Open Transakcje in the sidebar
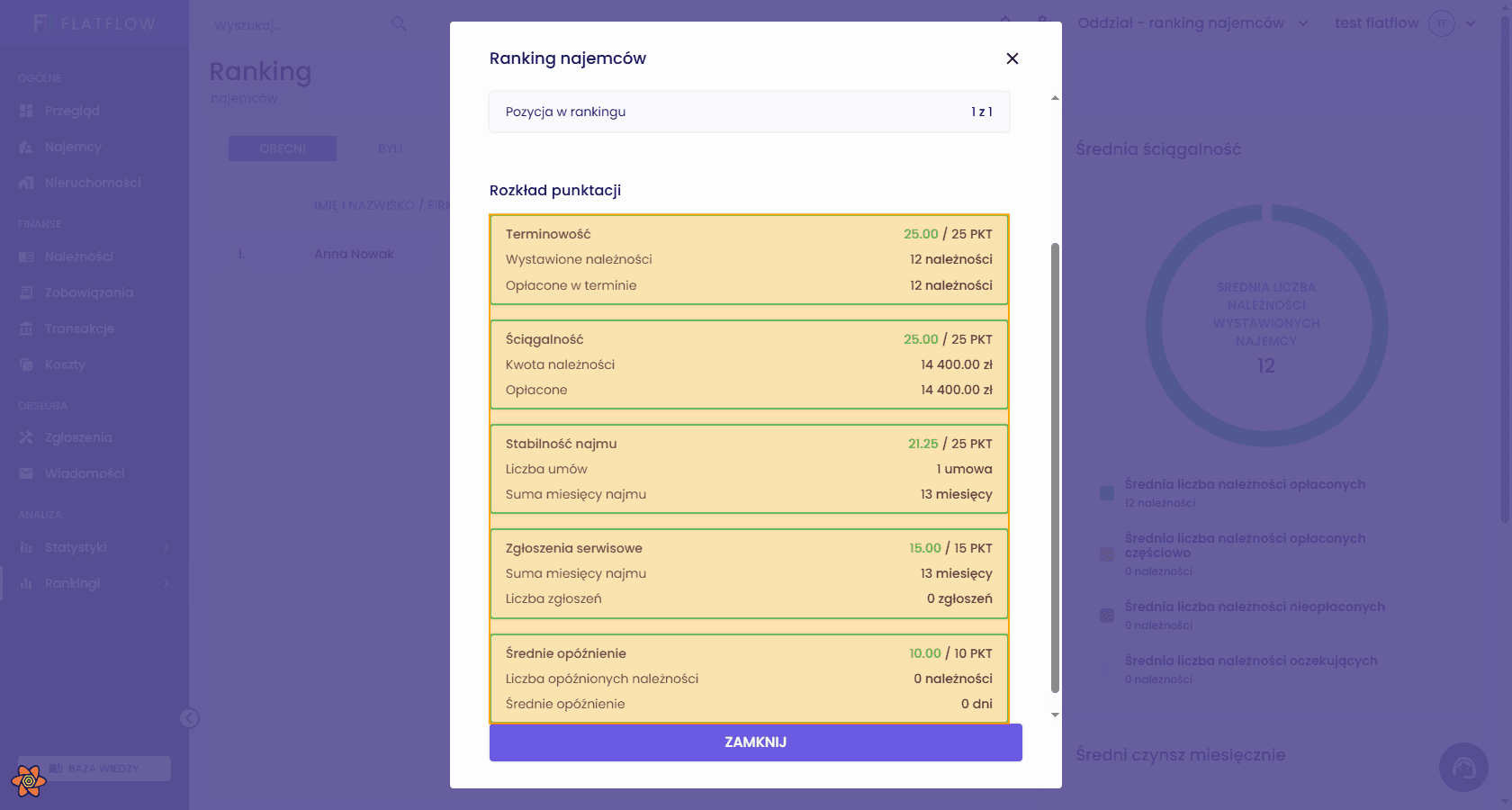Screen dimensions: 1512x810 [x=79, y=328]
